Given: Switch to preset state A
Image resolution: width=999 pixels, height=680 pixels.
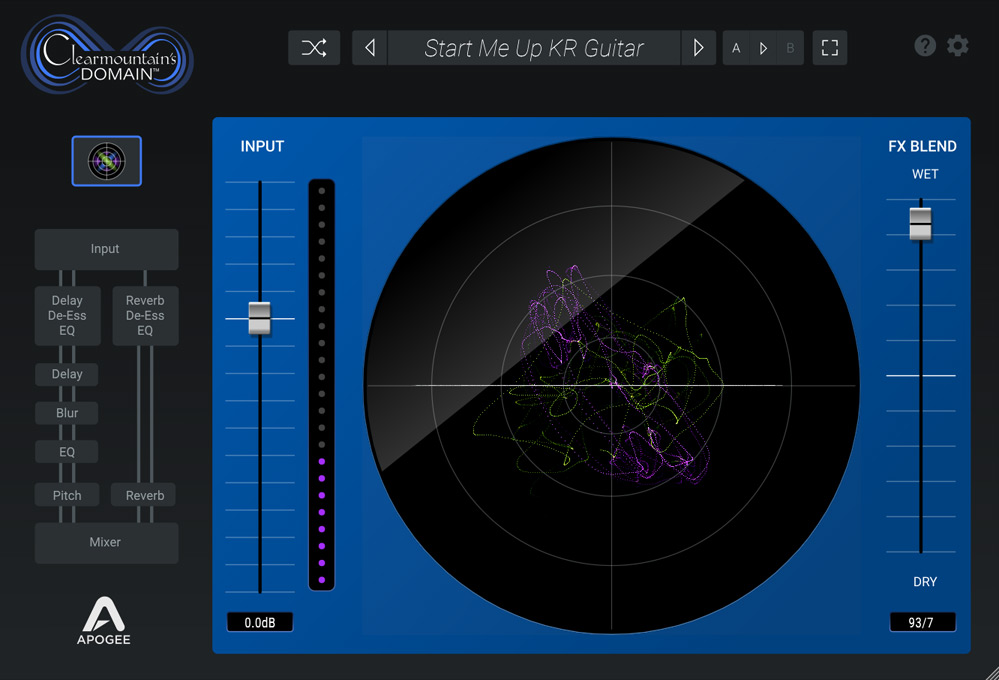Looking at the screenshot, I should click(737, 48).
